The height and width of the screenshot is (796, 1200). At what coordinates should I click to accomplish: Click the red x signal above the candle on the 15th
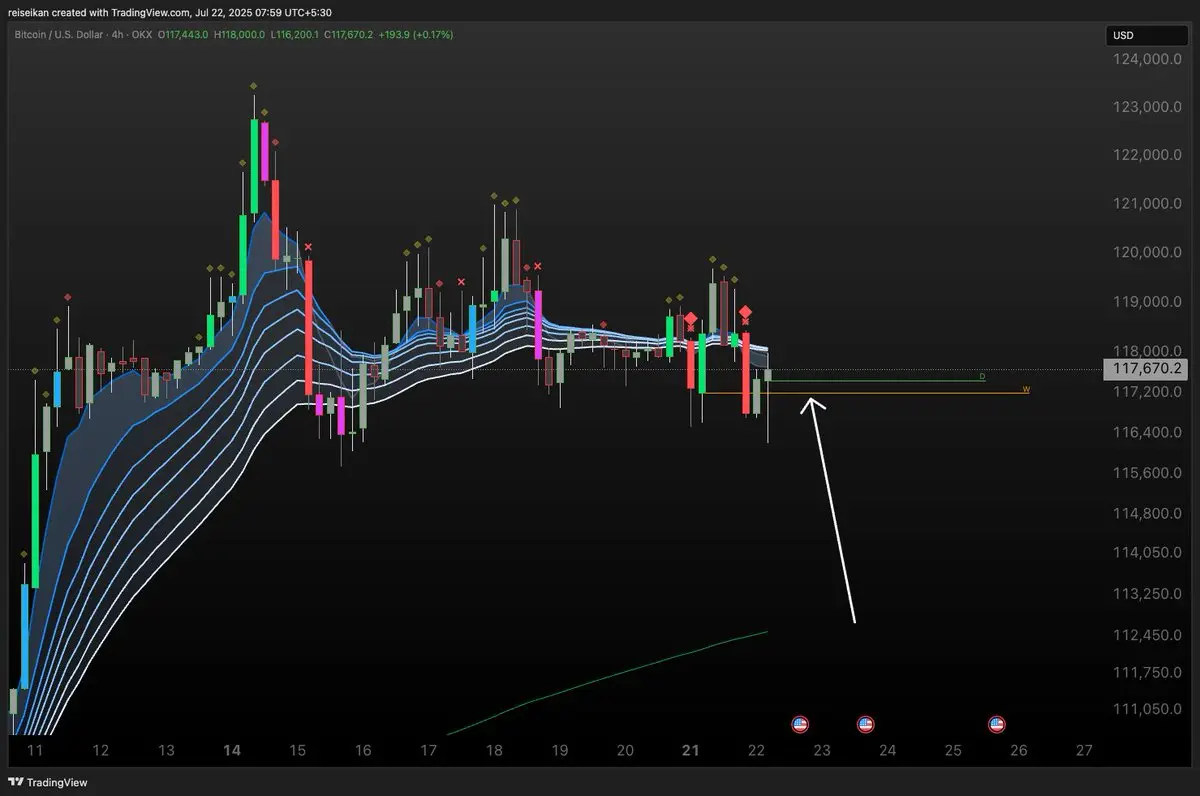308,246
